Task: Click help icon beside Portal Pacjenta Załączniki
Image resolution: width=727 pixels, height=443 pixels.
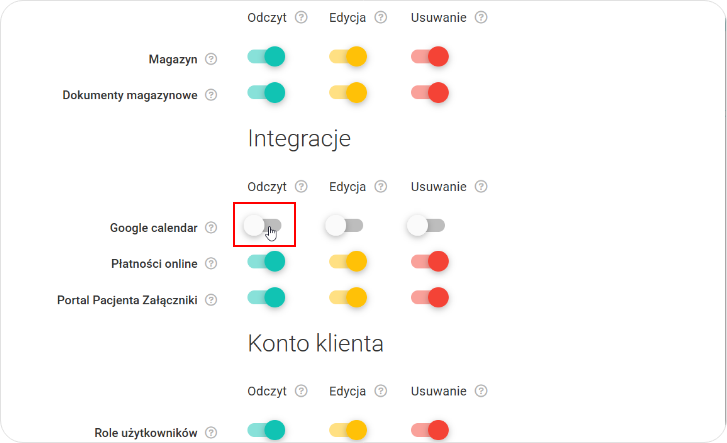Action: coord(211,299)
